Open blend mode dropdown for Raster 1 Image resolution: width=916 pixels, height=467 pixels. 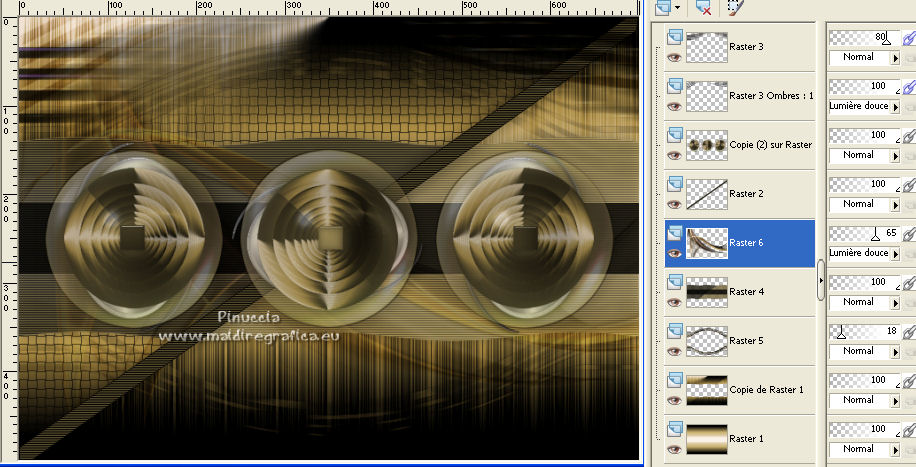click(x=895, y=451)
